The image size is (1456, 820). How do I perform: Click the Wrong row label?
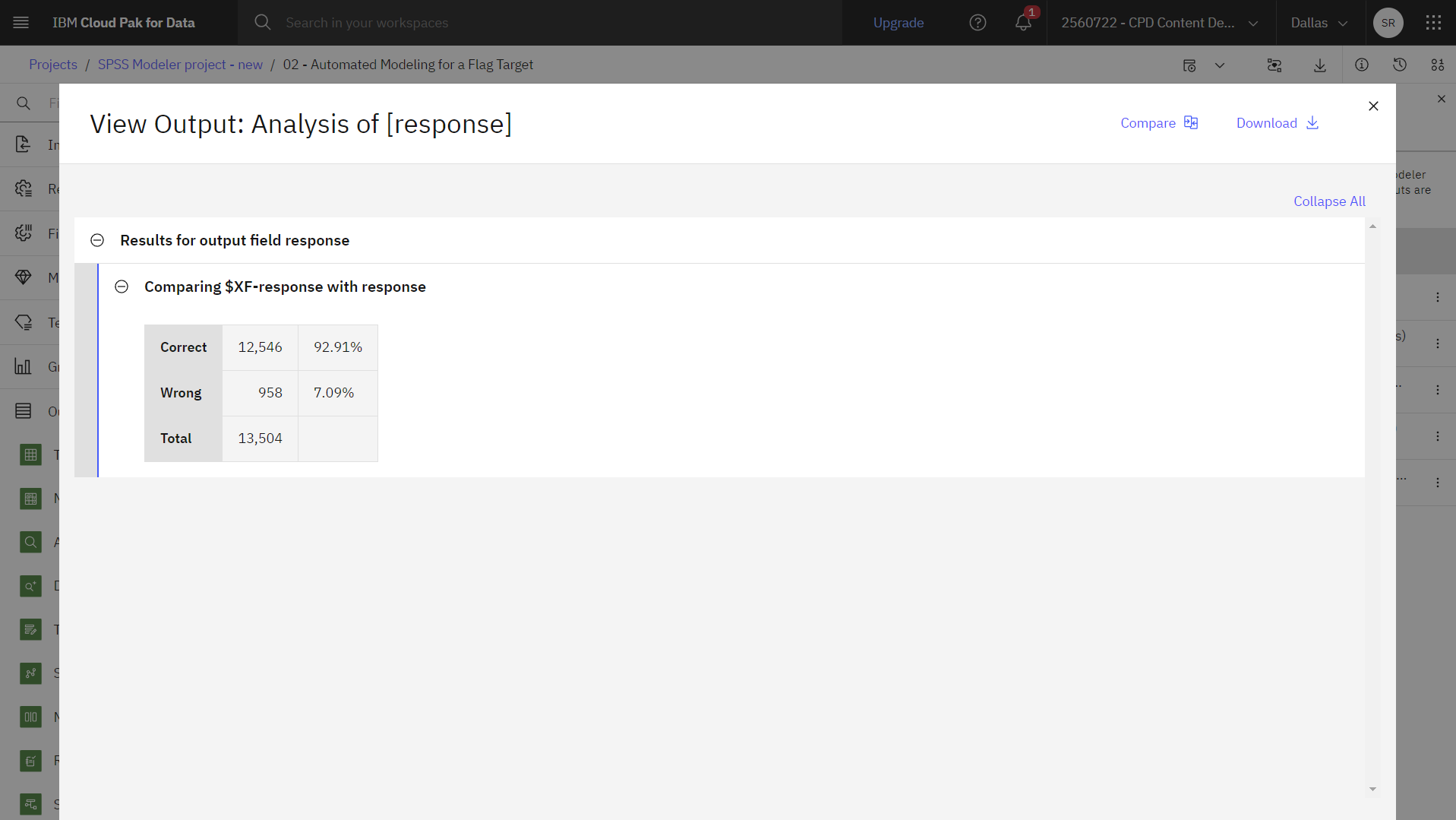coord(183,393)
